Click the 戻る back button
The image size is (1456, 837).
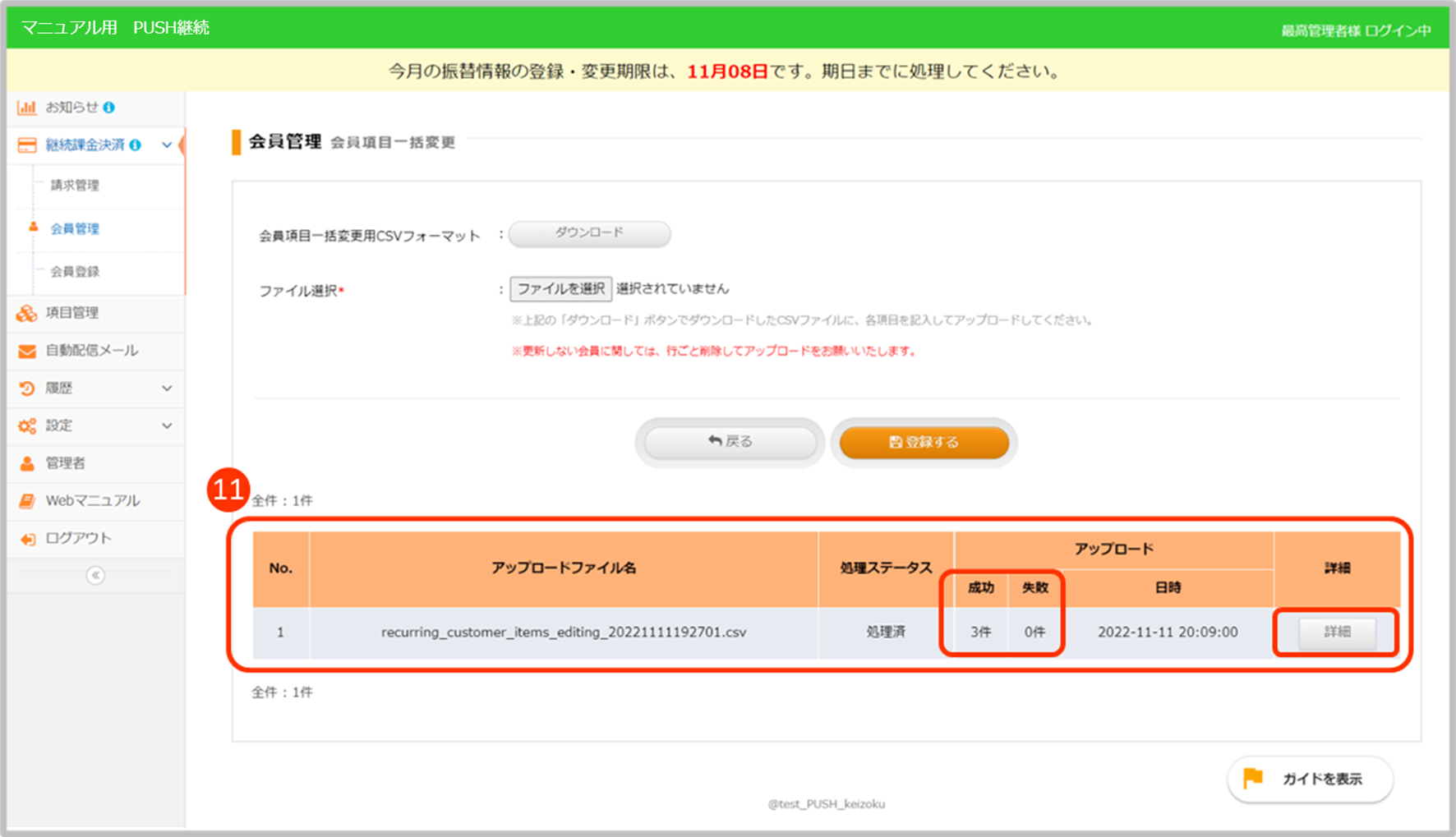[730, 442]
